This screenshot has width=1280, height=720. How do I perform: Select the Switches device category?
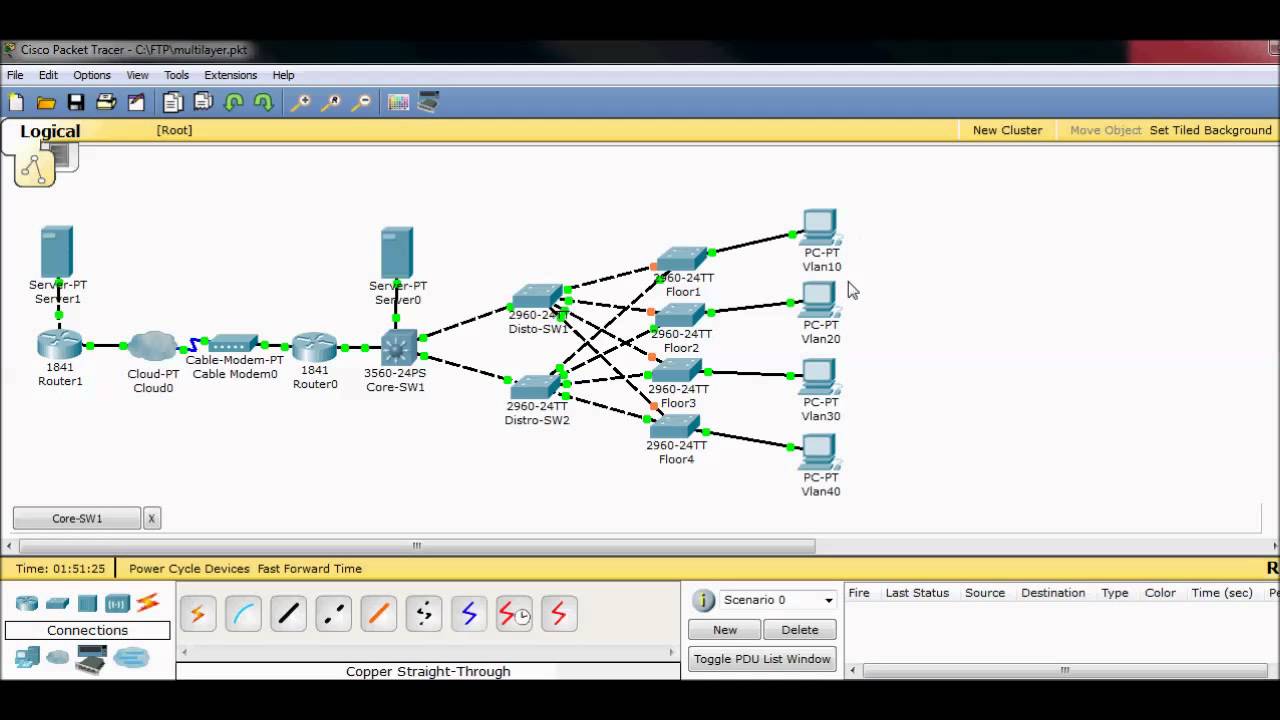tap(57, 603)
